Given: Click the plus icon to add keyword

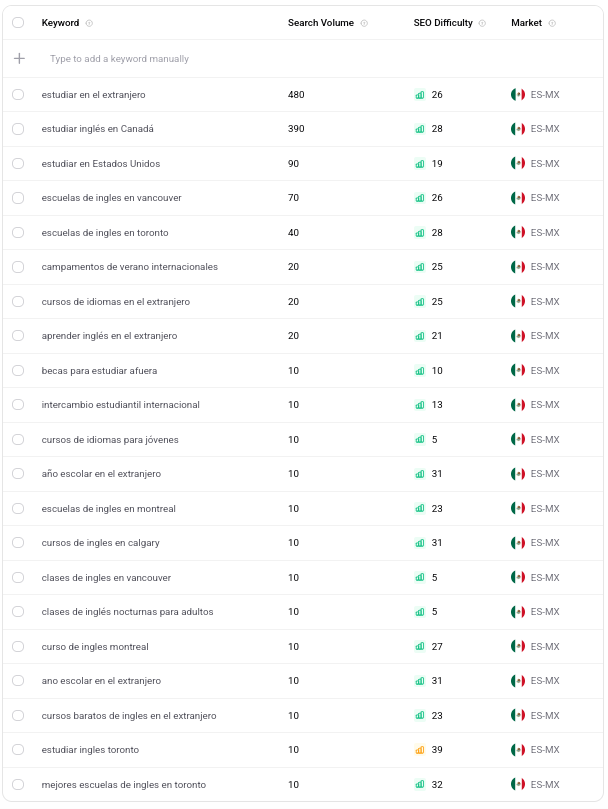Looking at the screenshot, I should click(x=19, y=58).
